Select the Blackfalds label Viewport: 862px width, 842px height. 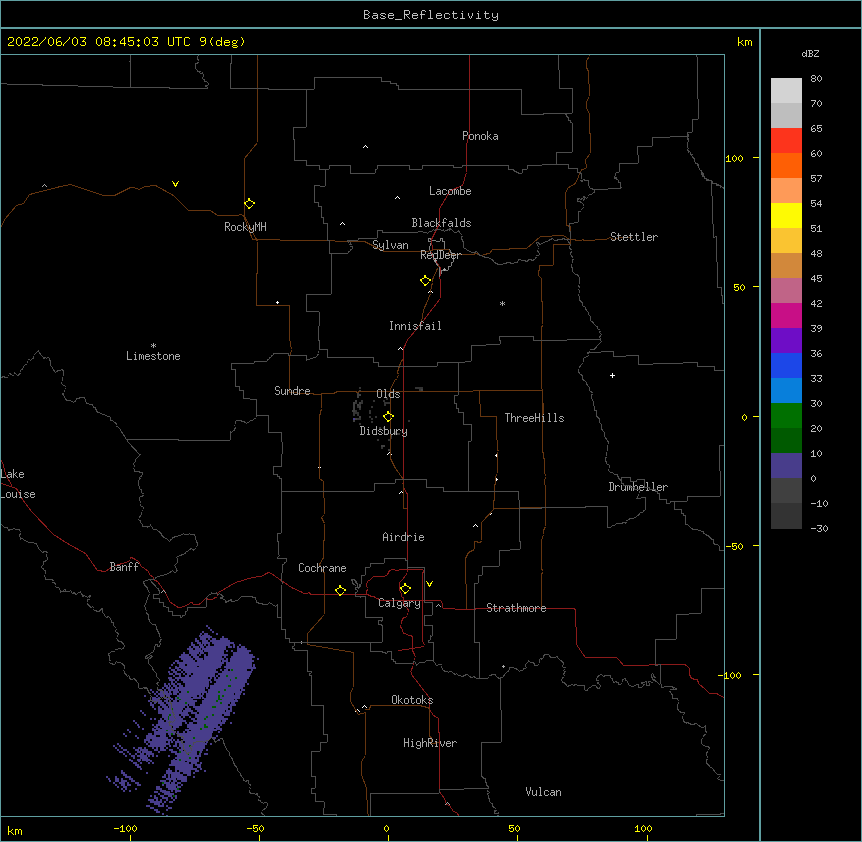tap(441, 223)
